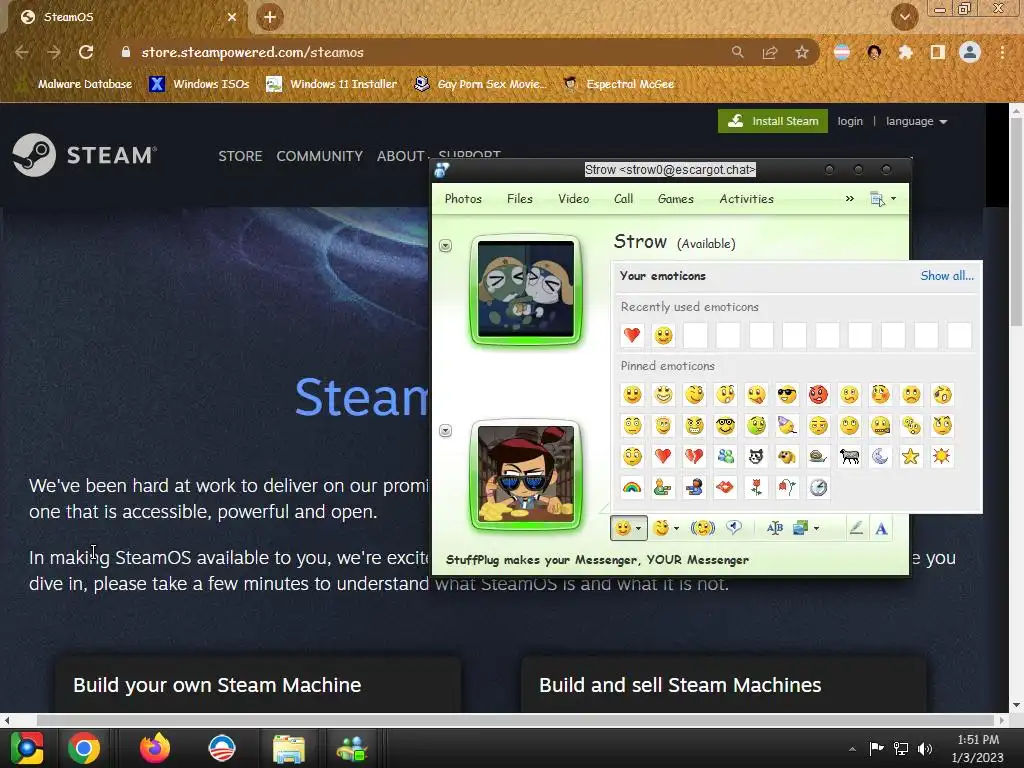The width and height of the screenshot is (1024, 768).
Task: Open the Steam COMMUNITY navigation item
Action: coord(319,156)
